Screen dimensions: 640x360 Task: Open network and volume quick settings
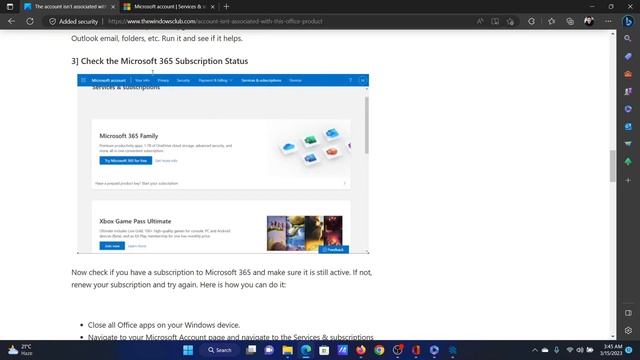pyautogui.click(x=580, y=350)
